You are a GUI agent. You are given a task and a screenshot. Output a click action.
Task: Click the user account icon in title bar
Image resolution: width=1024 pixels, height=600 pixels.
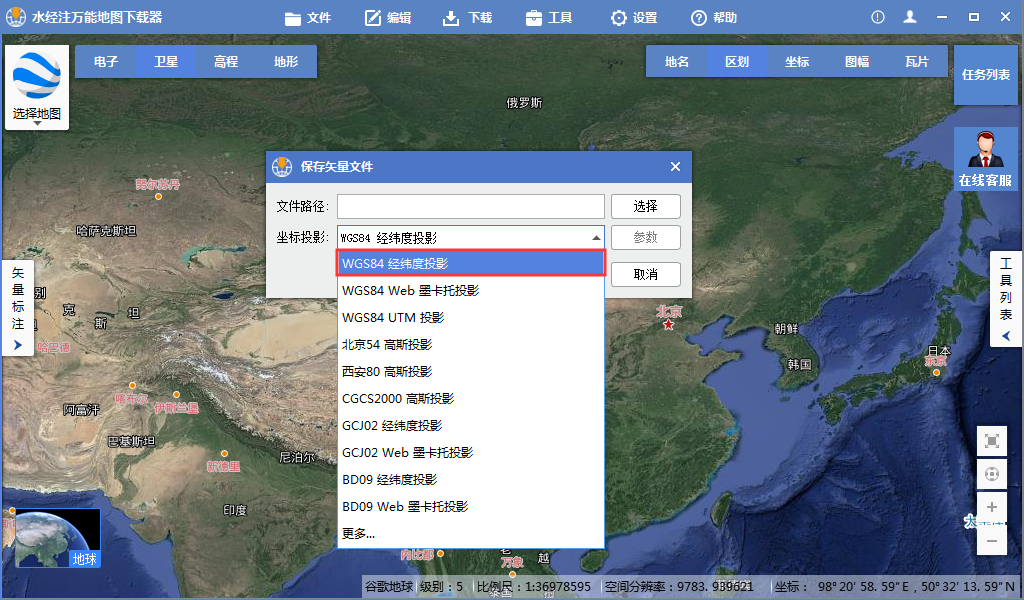tap(911, 16)
